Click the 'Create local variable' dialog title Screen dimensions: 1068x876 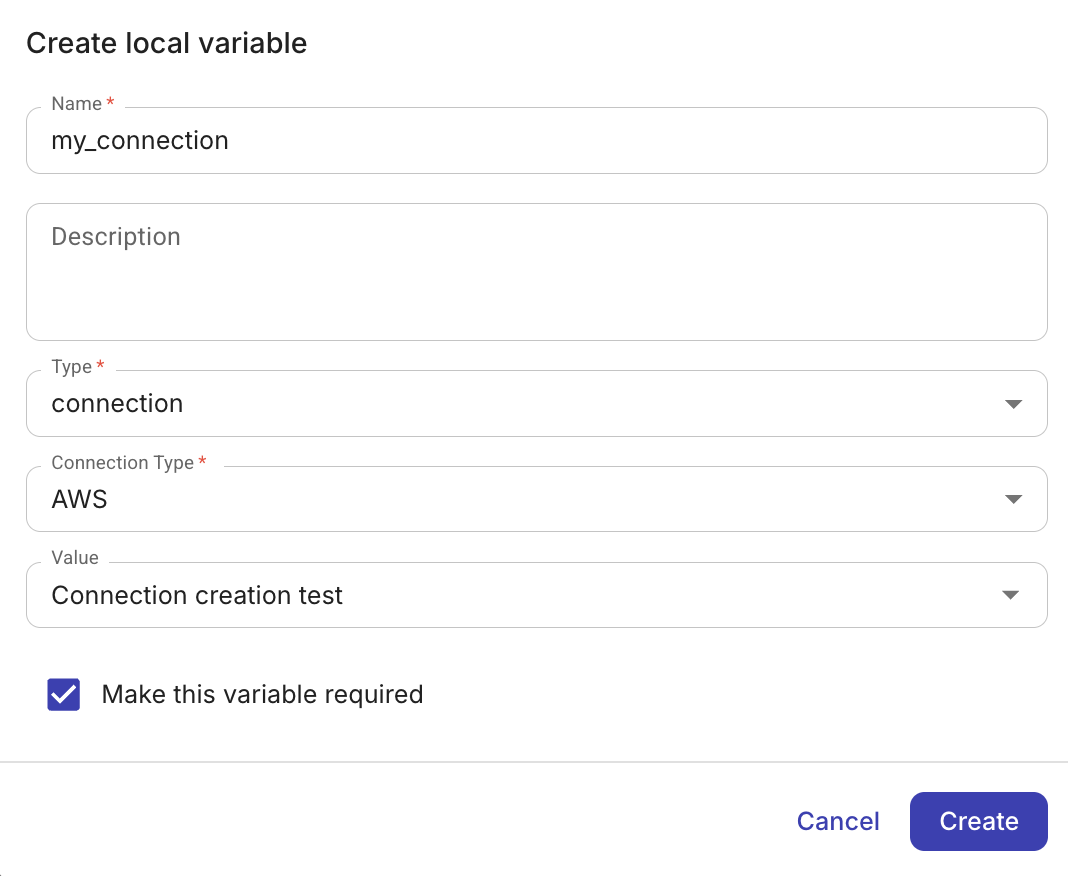[x=166, y=43]
